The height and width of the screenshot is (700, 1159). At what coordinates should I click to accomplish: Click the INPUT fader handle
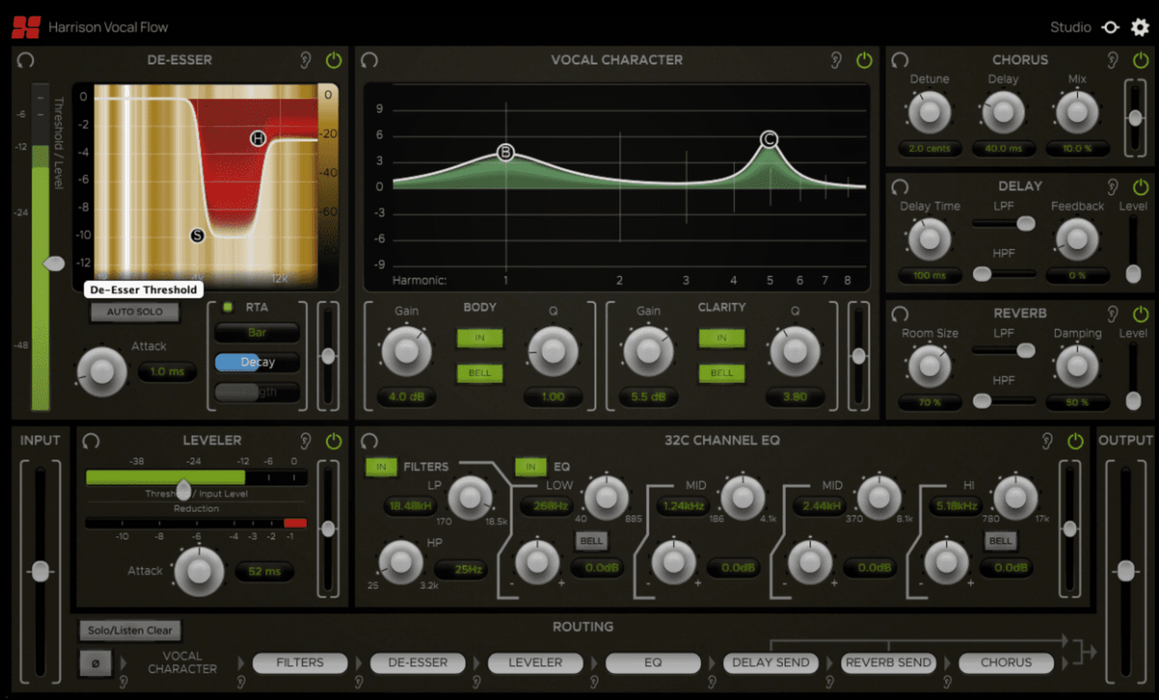point(40,571)
